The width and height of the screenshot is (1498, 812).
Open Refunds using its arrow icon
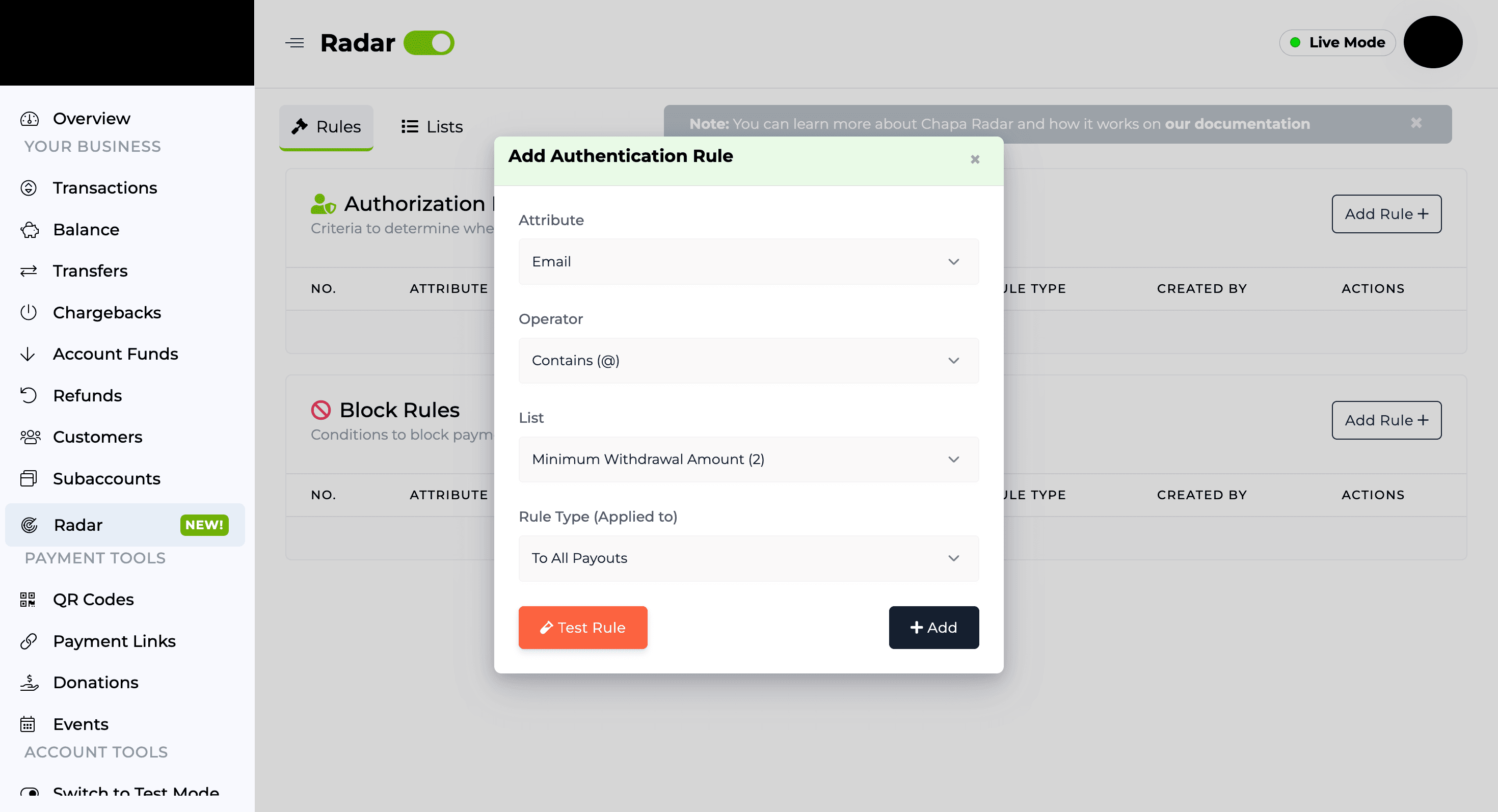pos(29,395)
